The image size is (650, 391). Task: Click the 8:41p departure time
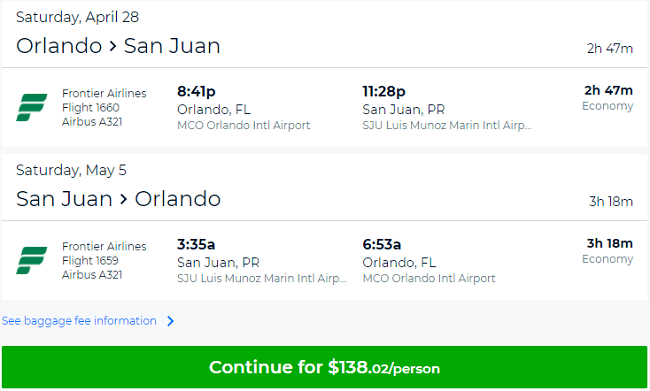196,91
